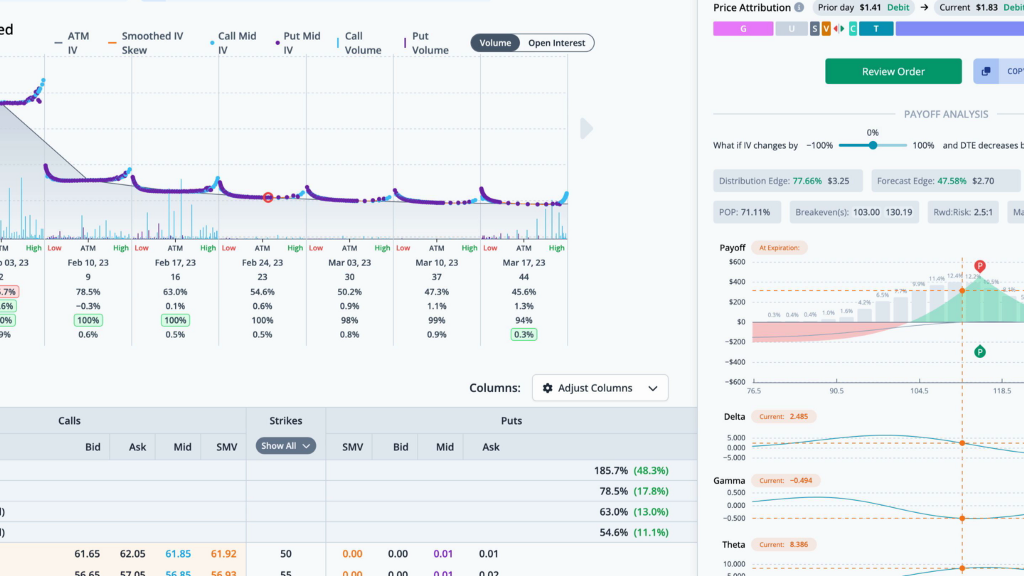
Task: Click the copy icon beside Review Order
Action: click(x=986, y=71)
